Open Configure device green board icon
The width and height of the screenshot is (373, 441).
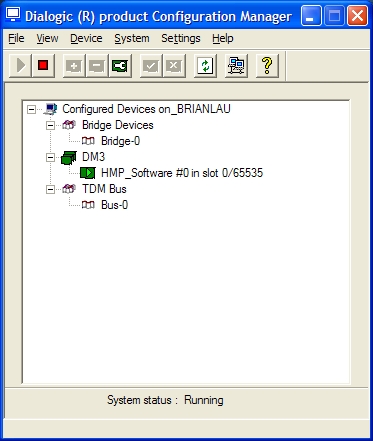coord(120,65)
